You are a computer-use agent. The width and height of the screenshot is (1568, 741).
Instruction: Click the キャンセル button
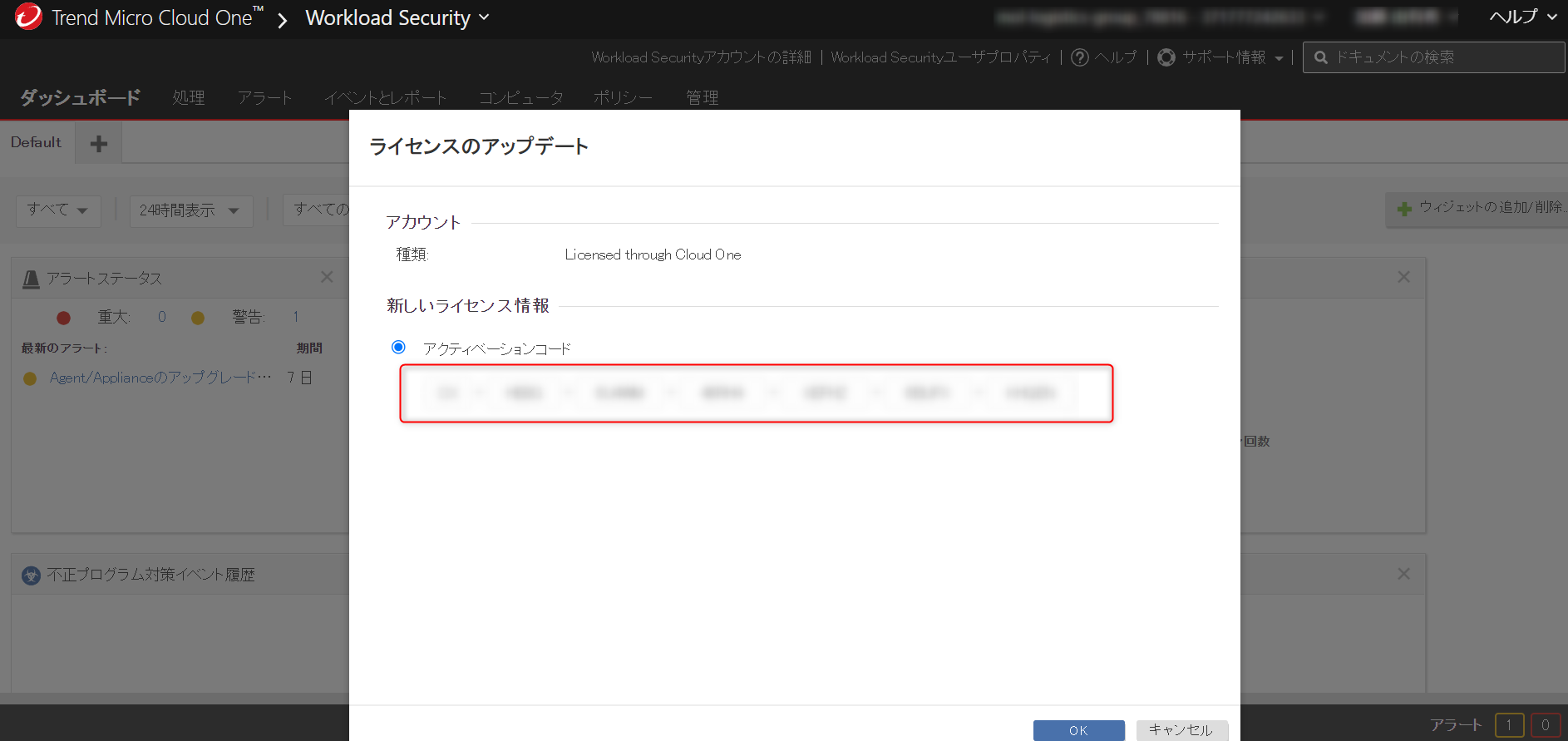click(1181, 730)
